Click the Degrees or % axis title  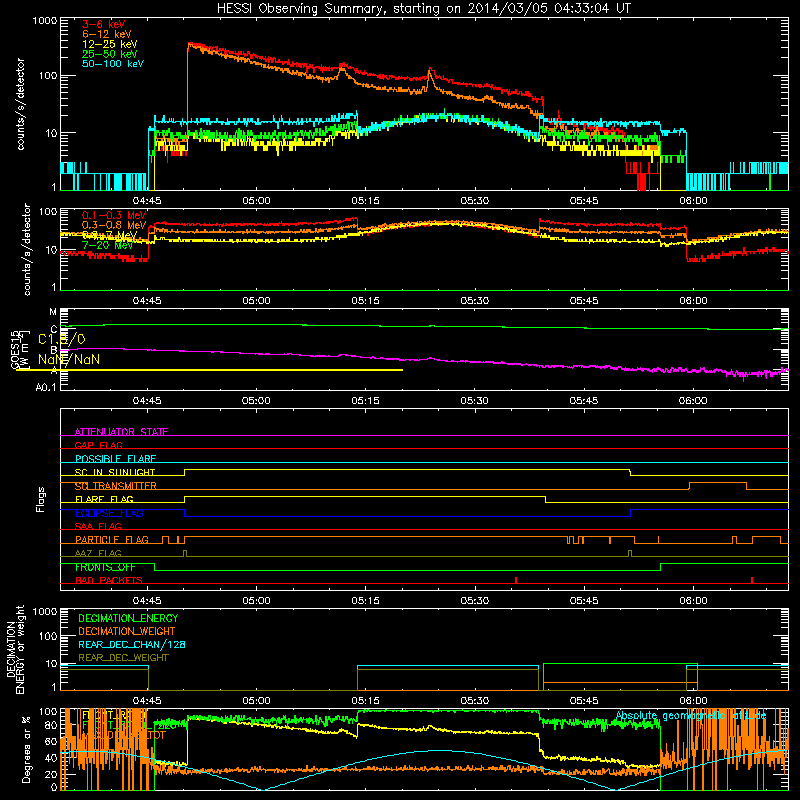pyautogui.click(x=26, y=749)
